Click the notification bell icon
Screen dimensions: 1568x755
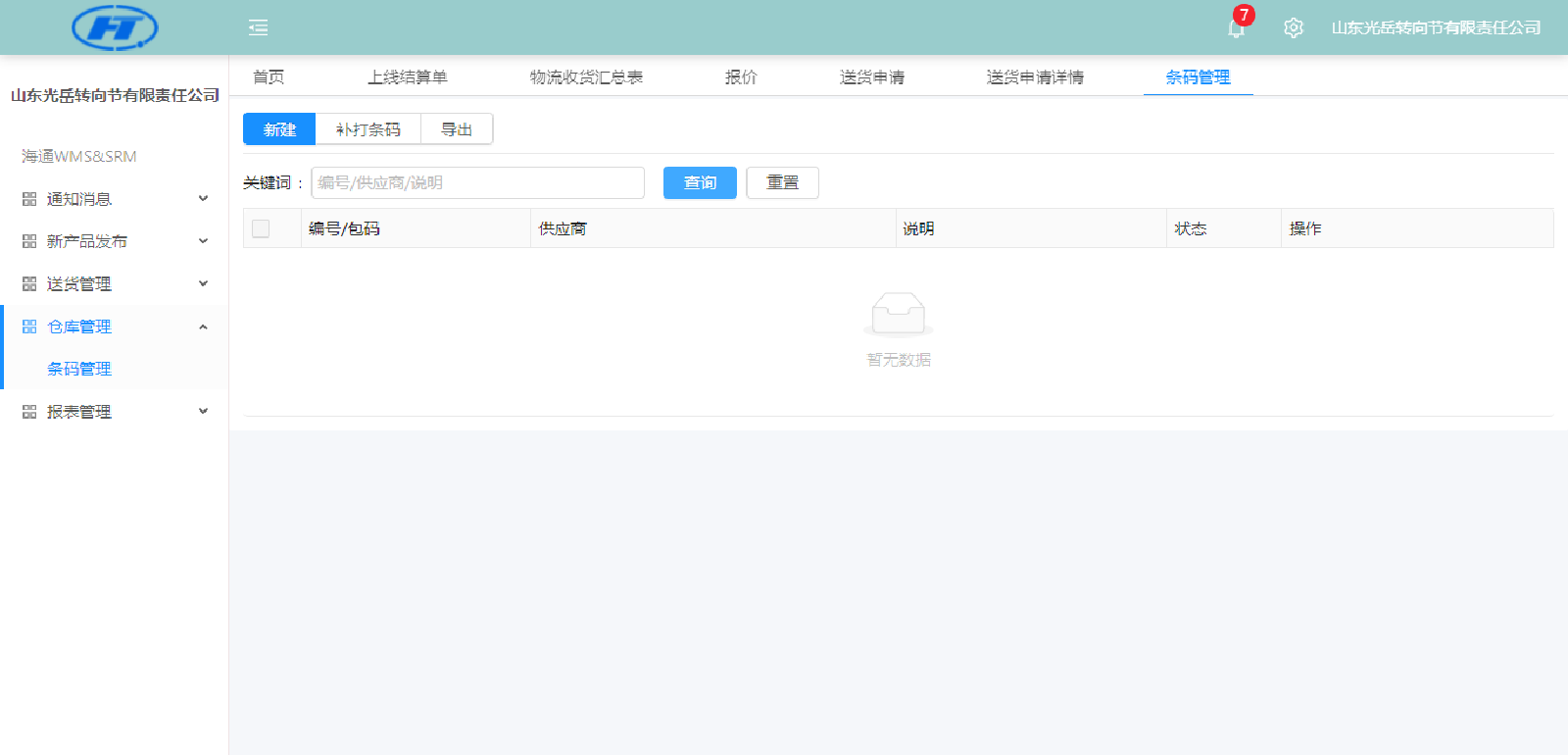pyautogui.click(x=1236, y=28)
